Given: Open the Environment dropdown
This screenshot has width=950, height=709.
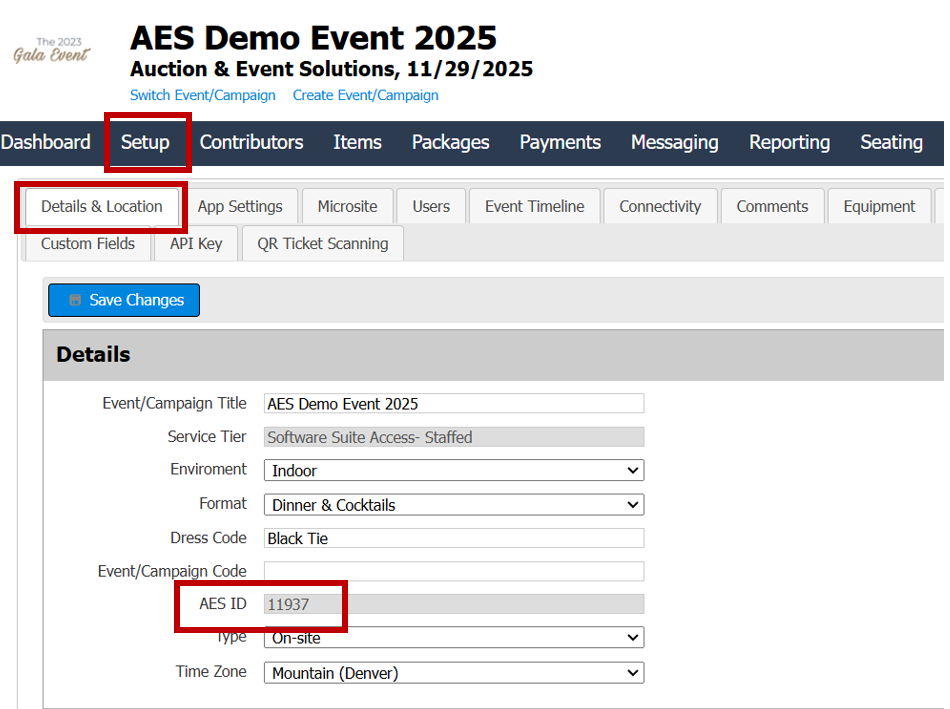Looking at the screenshot, I should [x=454, y=470].
